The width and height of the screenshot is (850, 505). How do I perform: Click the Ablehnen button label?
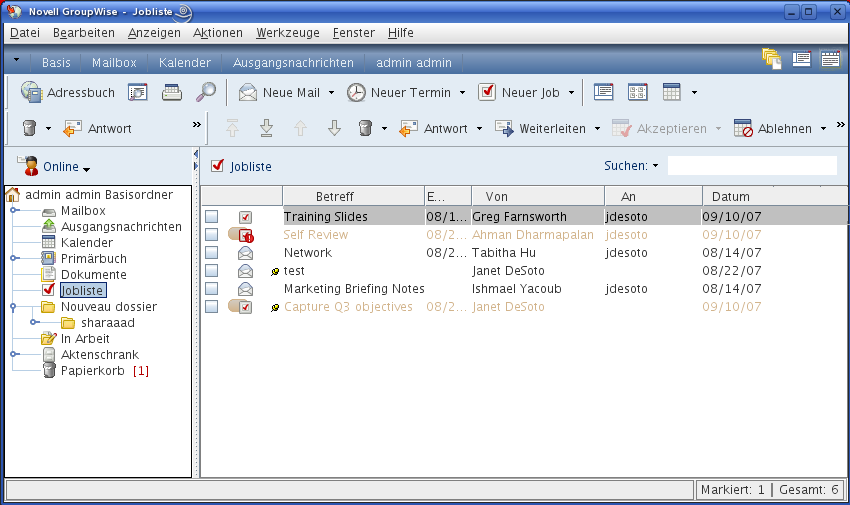click(x=784, y=129)
